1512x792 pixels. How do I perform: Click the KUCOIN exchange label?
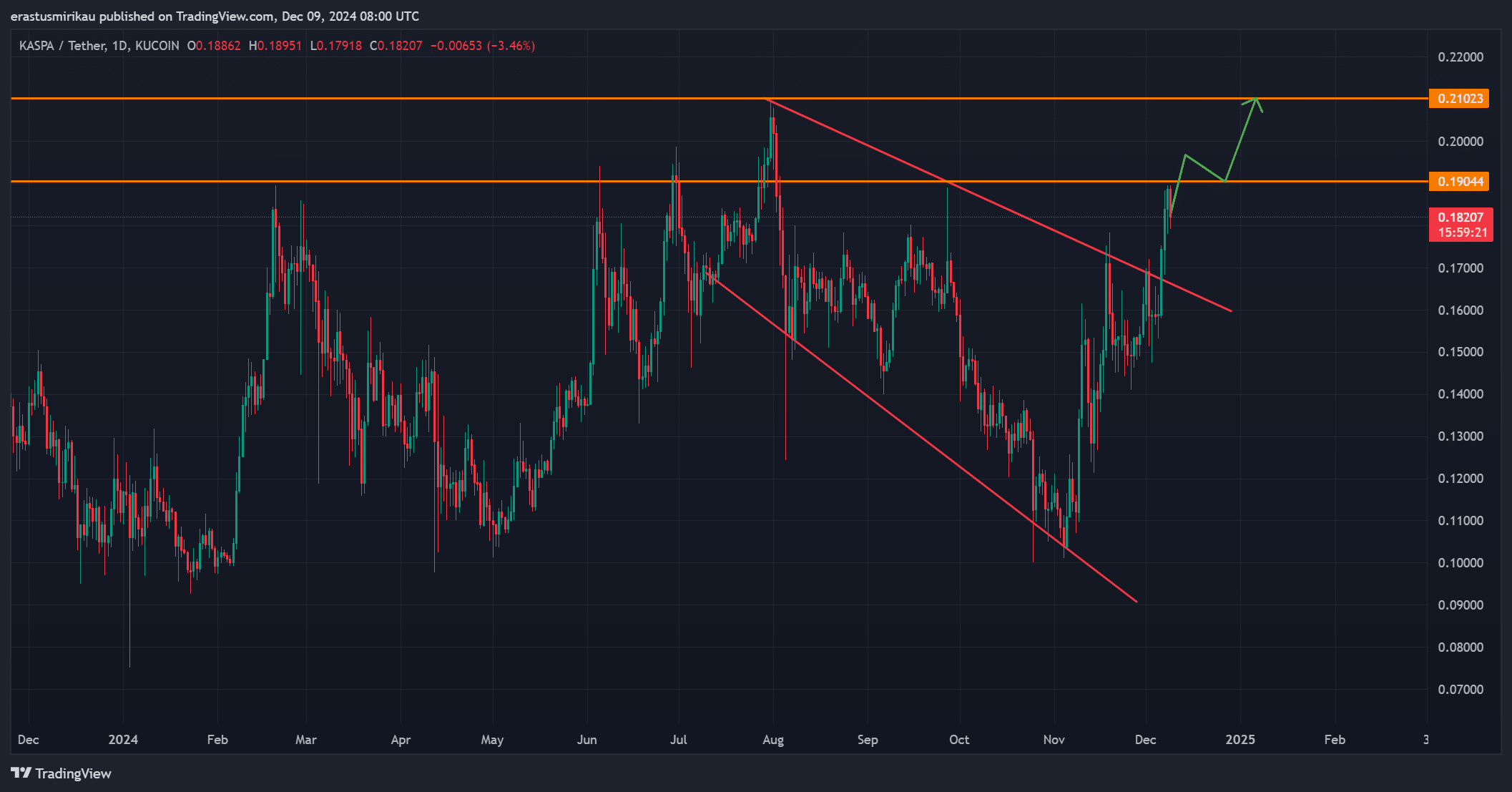point(157,46)
